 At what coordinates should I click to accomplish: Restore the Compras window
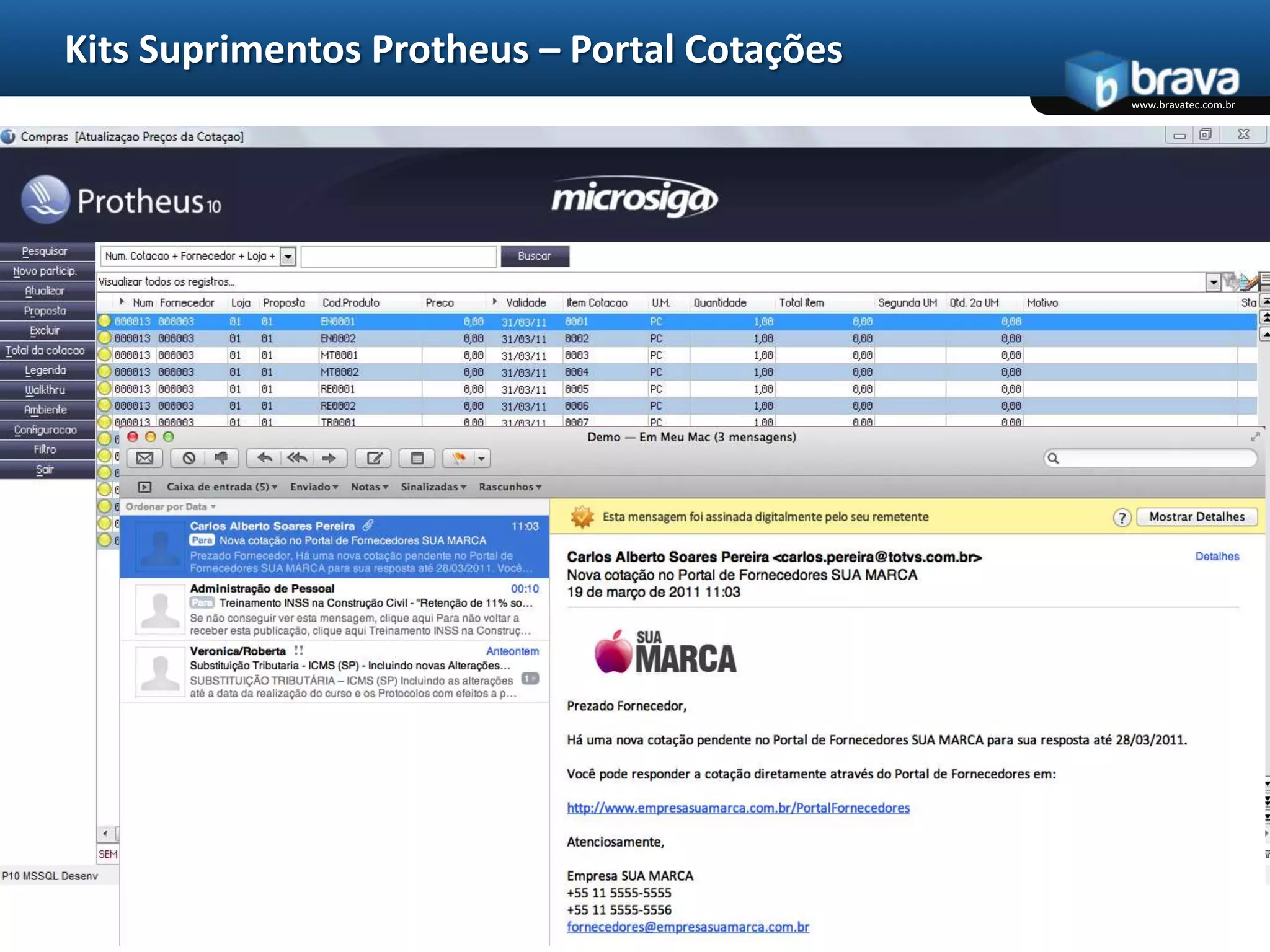(1205, 134)
